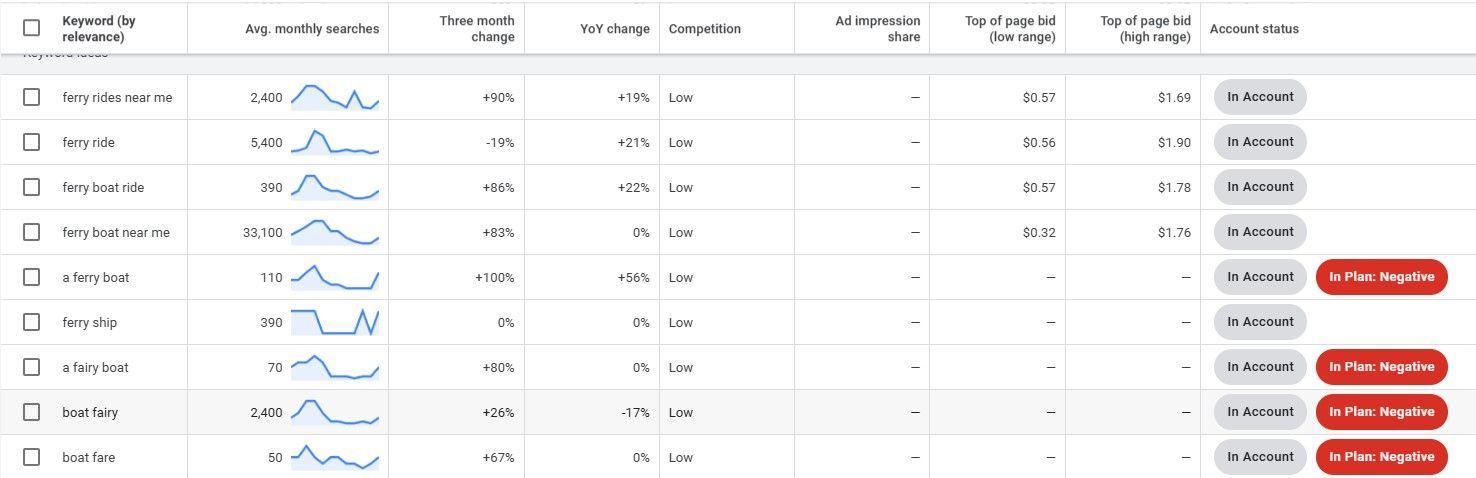This screenshot has height=478, width=1476.
Task: Click In Plan: Negative badge for boat fare
Action: [1381, 457]
